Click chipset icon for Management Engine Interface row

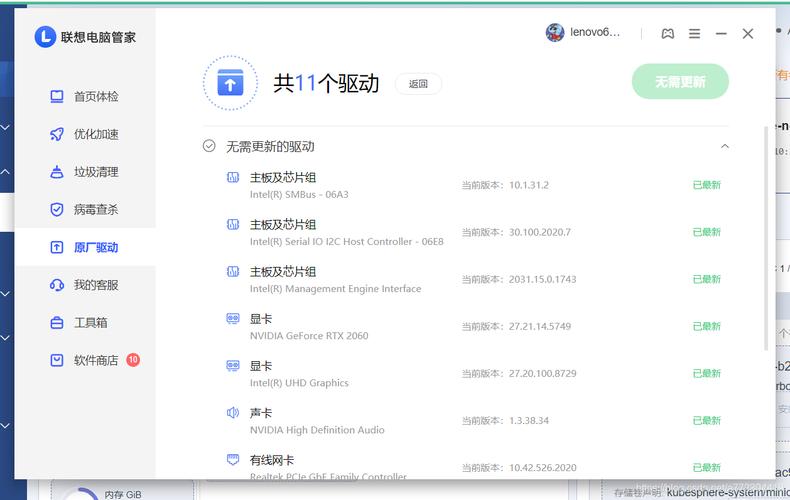click(233, 272)
